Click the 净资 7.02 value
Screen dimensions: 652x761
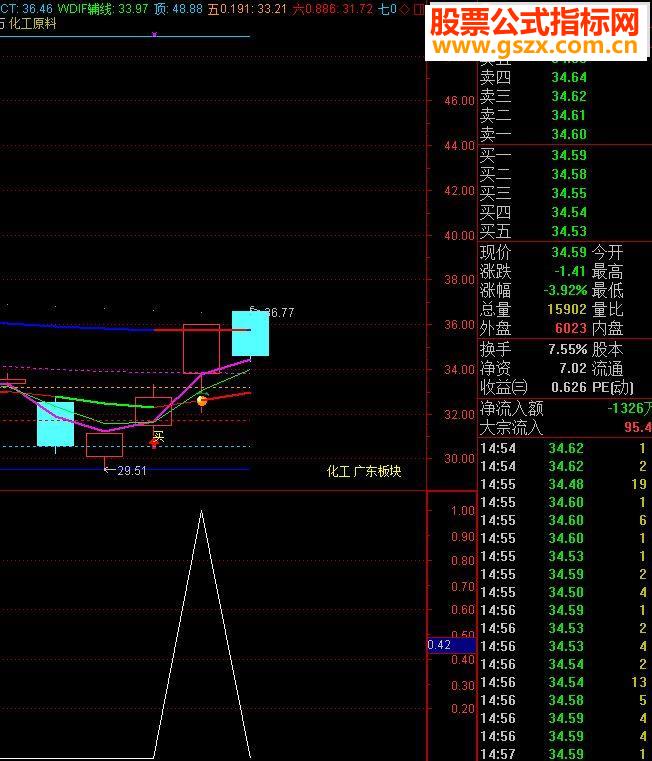[x=573, y=368]
